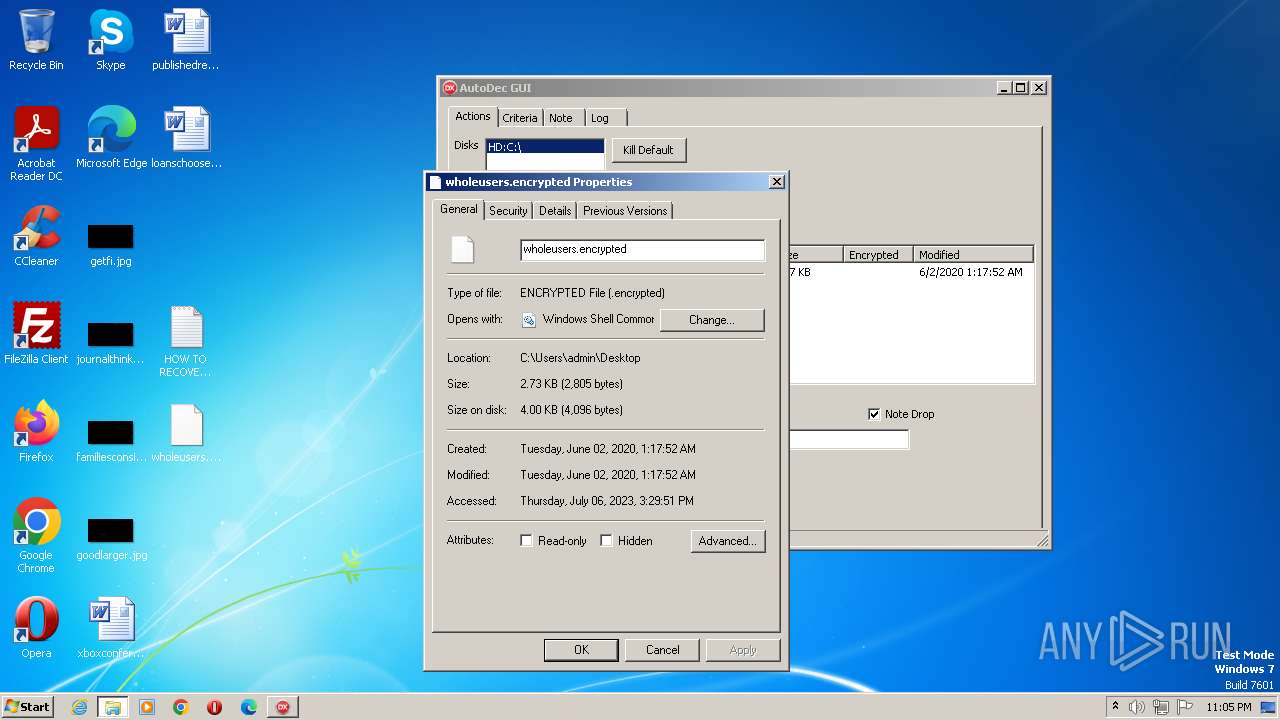Edit the wholeusers.encrypted filename field
1280x720 pixels.
(642, 249)
